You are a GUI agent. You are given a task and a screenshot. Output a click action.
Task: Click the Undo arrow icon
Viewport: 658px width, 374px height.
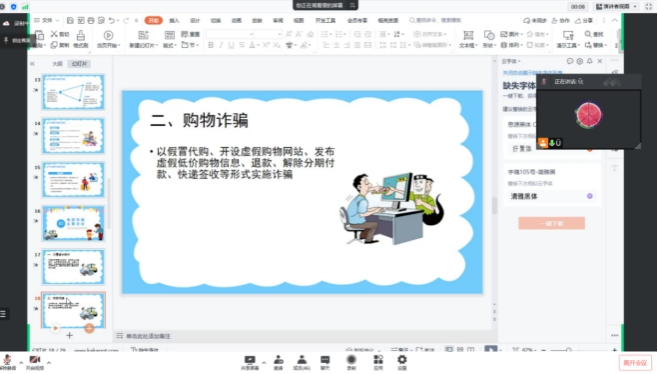(x=111, y=20)
